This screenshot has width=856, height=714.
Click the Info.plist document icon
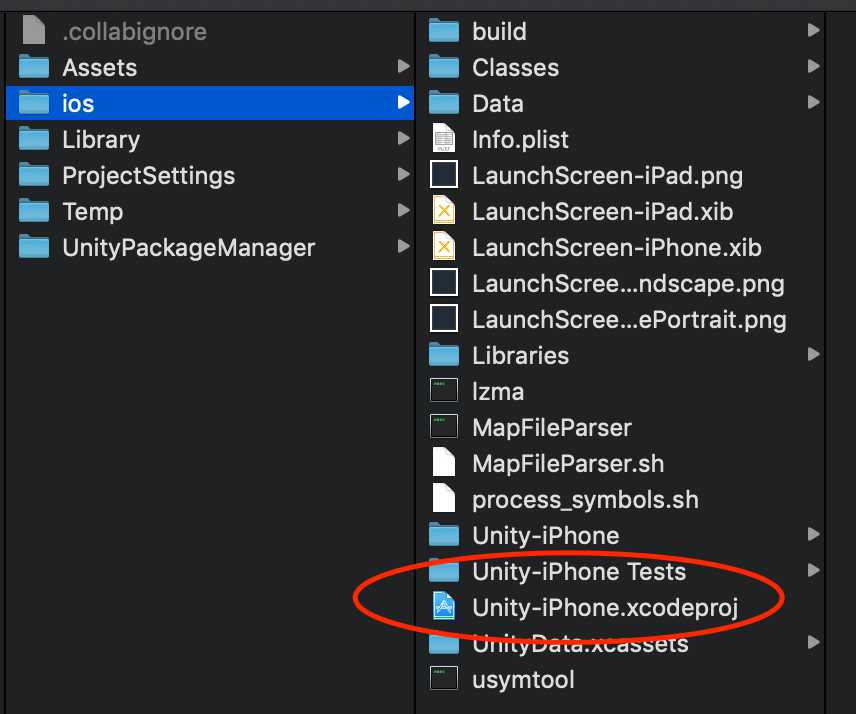444,138
